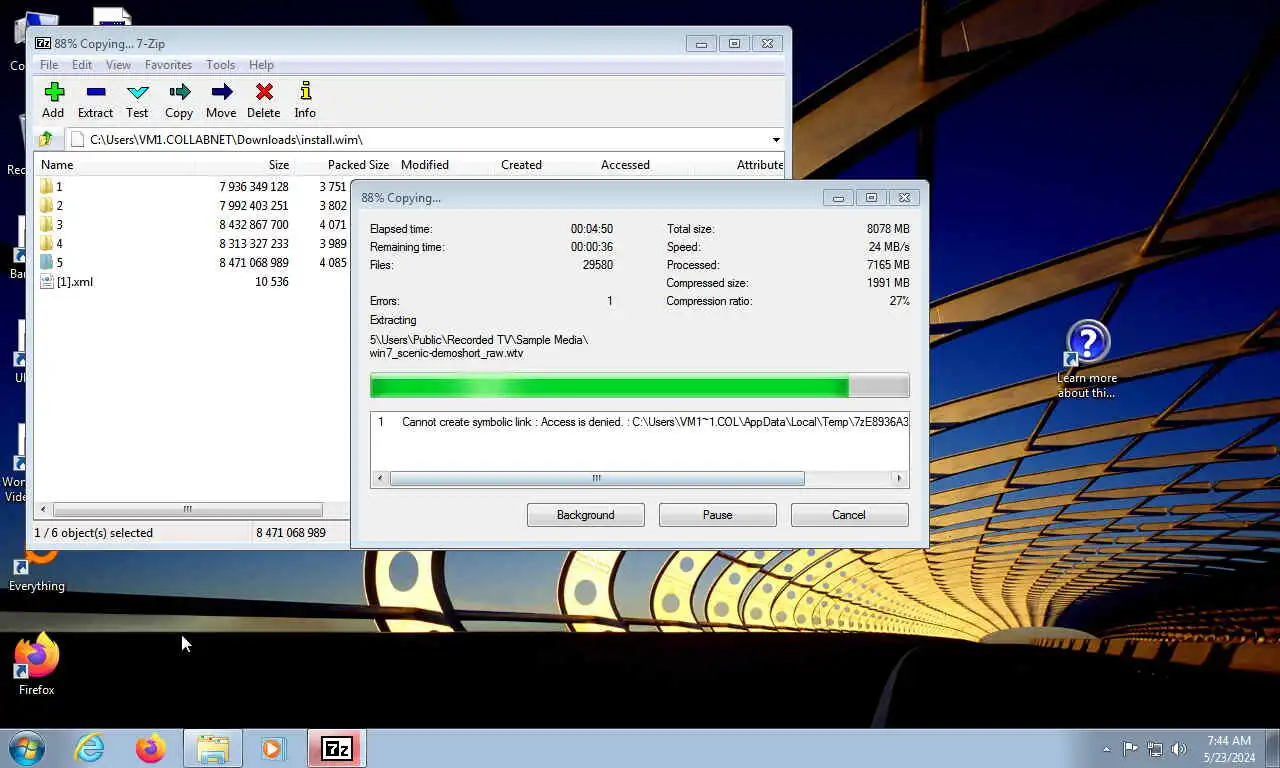Screen dimensions: 1280x768
Task: Open the Firefox desktop shortcut
Action: pyautogui.click(x=37, y=664)
